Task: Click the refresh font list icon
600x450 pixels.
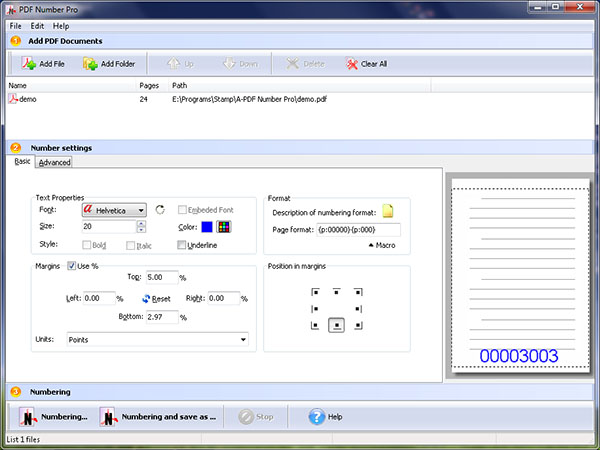Action: click(160, 210)
